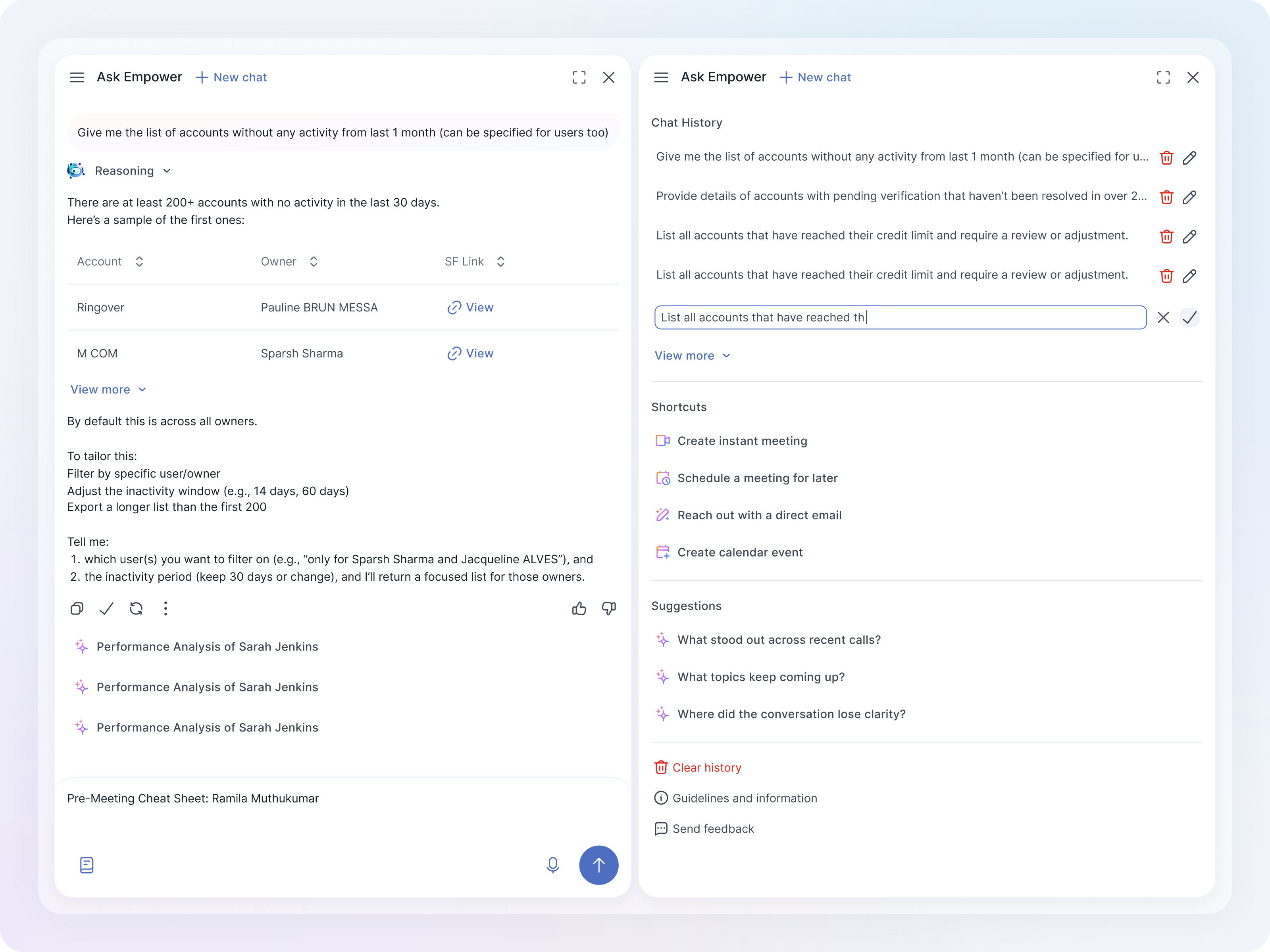The width and height of the screenshot is (1270, 952).
Task: Open the prompt library notes icon
Action: (x=87, y=865)
